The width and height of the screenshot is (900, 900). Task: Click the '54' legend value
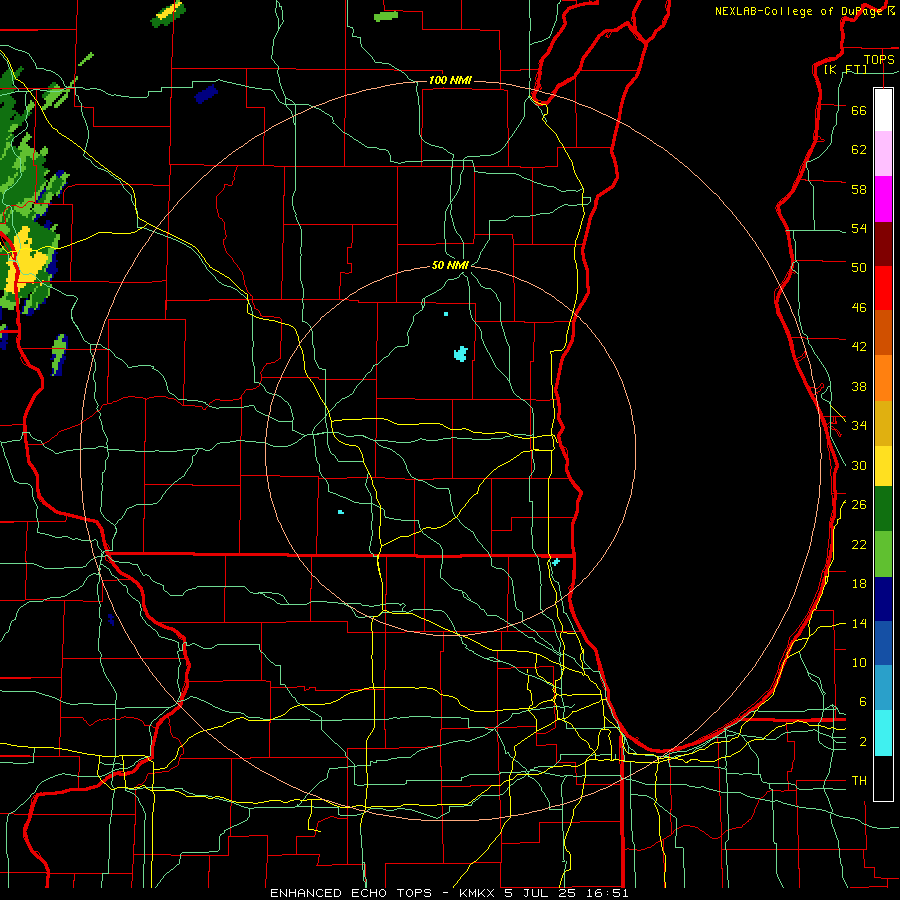[859, 228]
